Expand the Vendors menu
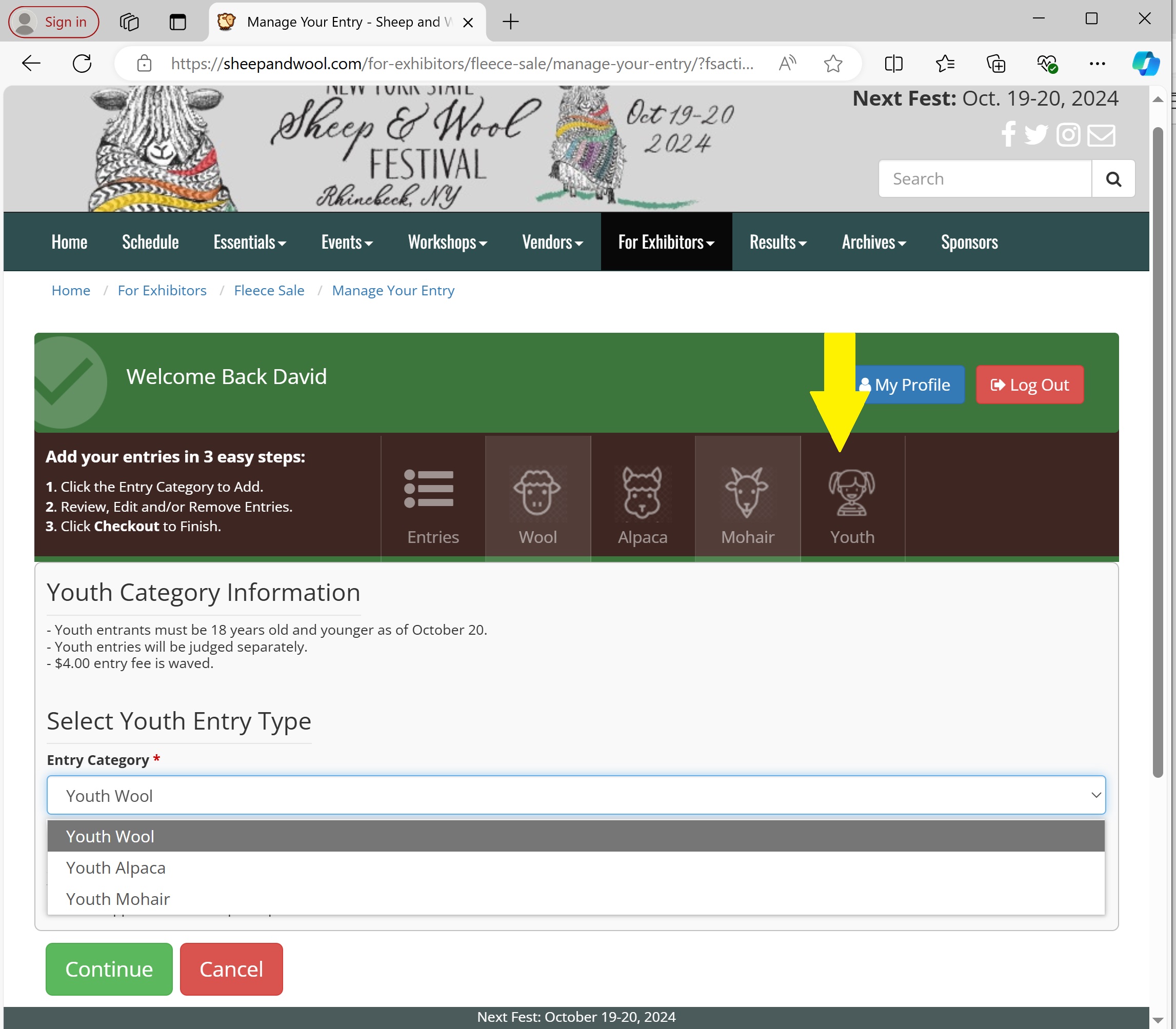Screen dimensions: 1176x1029 click(x=553, y=242)
